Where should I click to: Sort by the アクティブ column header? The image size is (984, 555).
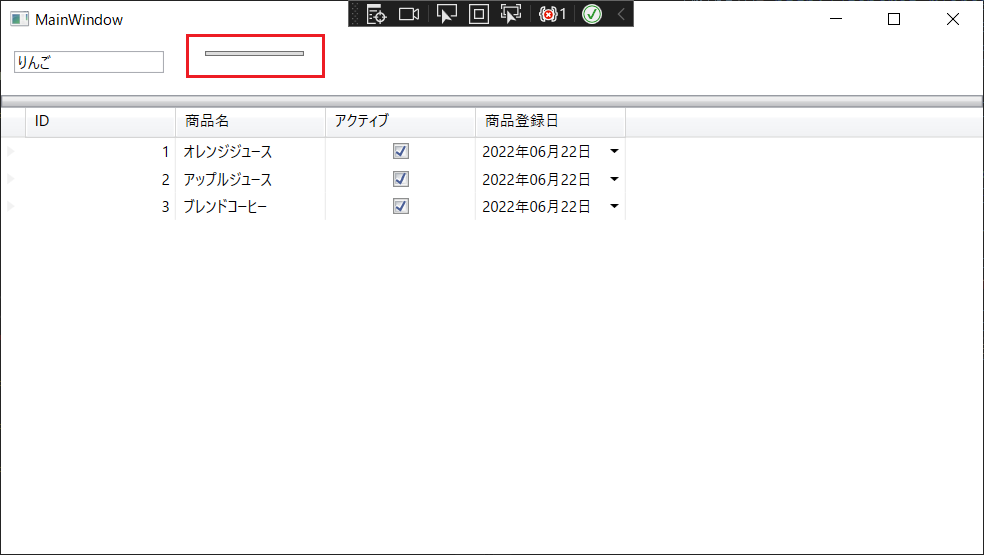(400, 121)
